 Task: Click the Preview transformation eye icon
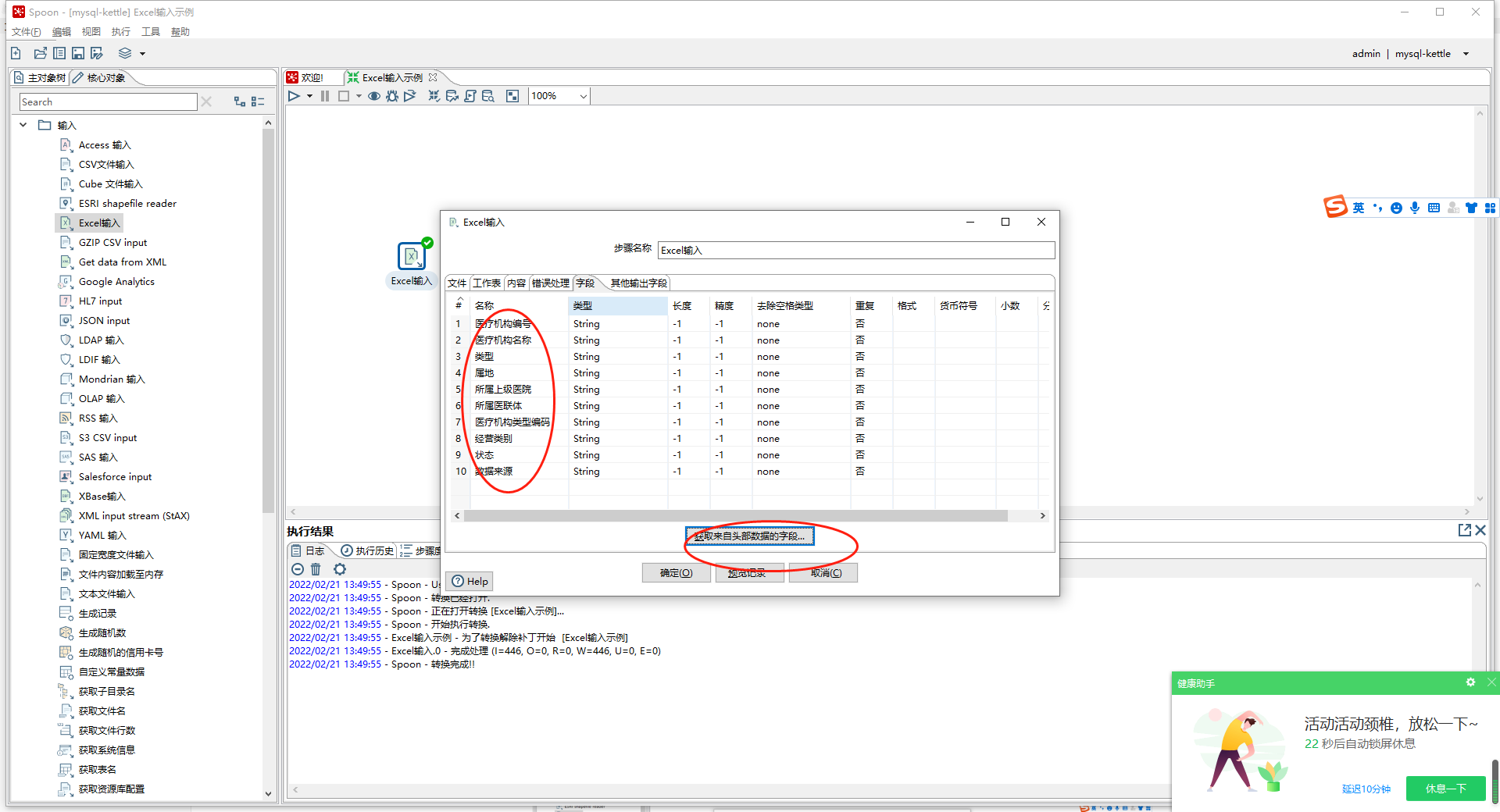pos(374,96)
